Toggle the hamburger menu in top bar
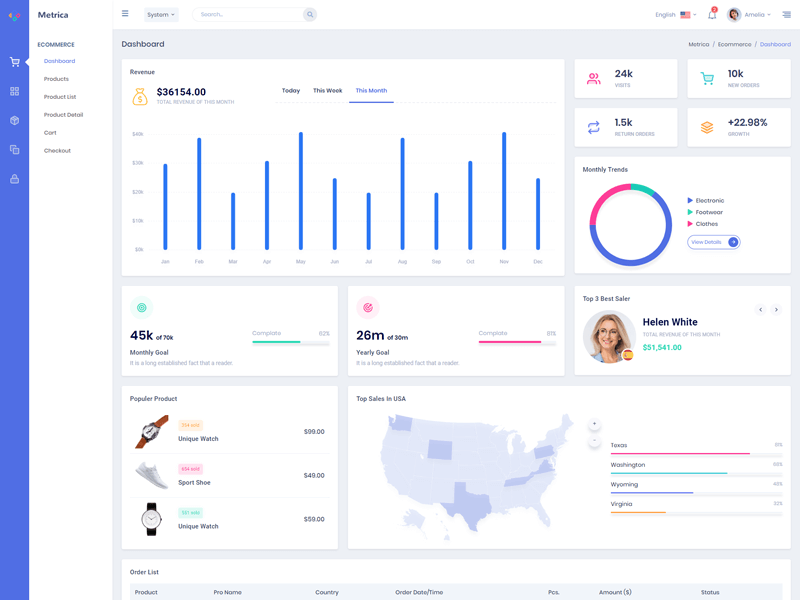The height and width of the screenshot is (600, 800). 125,14
